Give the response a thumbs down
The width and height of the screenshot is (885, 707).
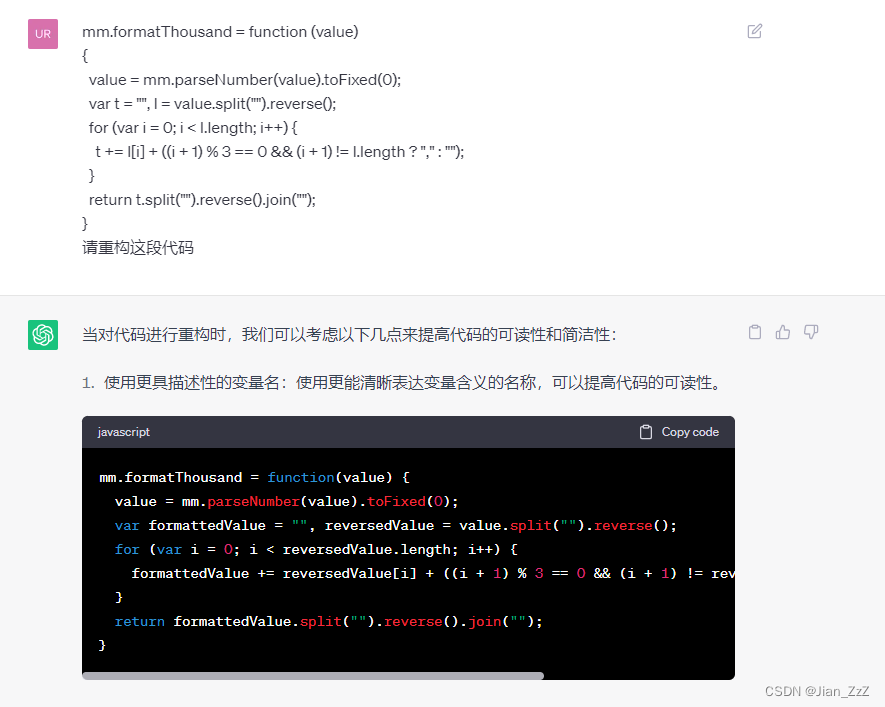tap(811, 332)
